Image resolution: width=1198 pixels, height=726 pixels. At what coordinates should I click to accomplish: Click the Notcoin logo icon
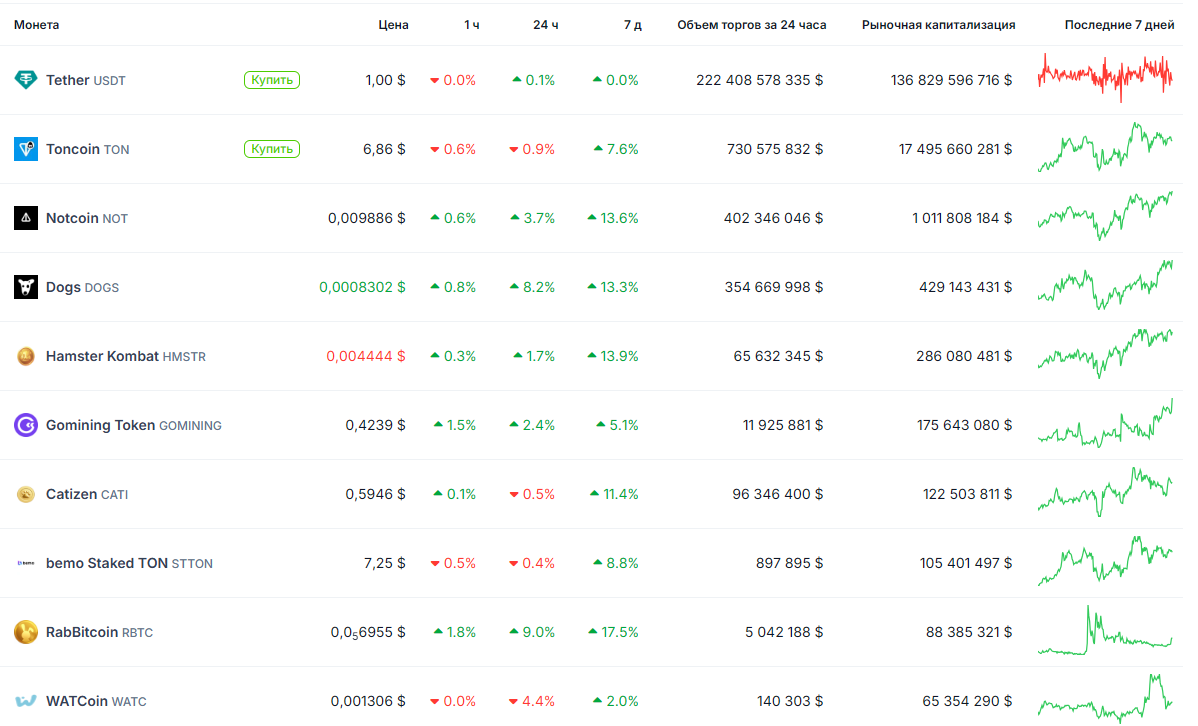(25, 218)
